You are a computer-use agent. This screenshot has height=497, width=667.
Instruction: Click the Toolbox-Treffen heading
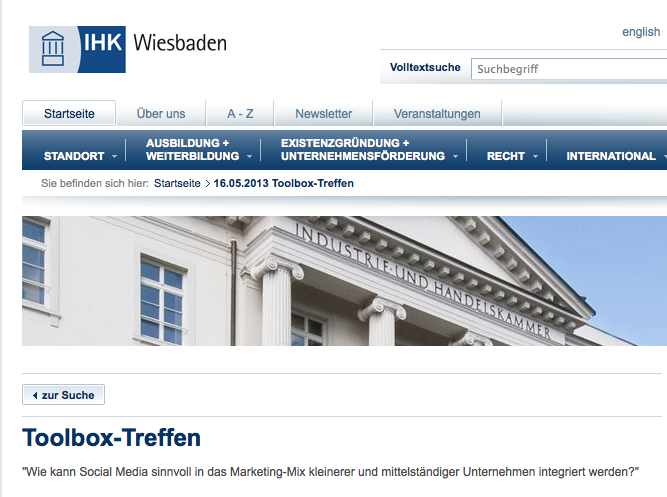111,438
